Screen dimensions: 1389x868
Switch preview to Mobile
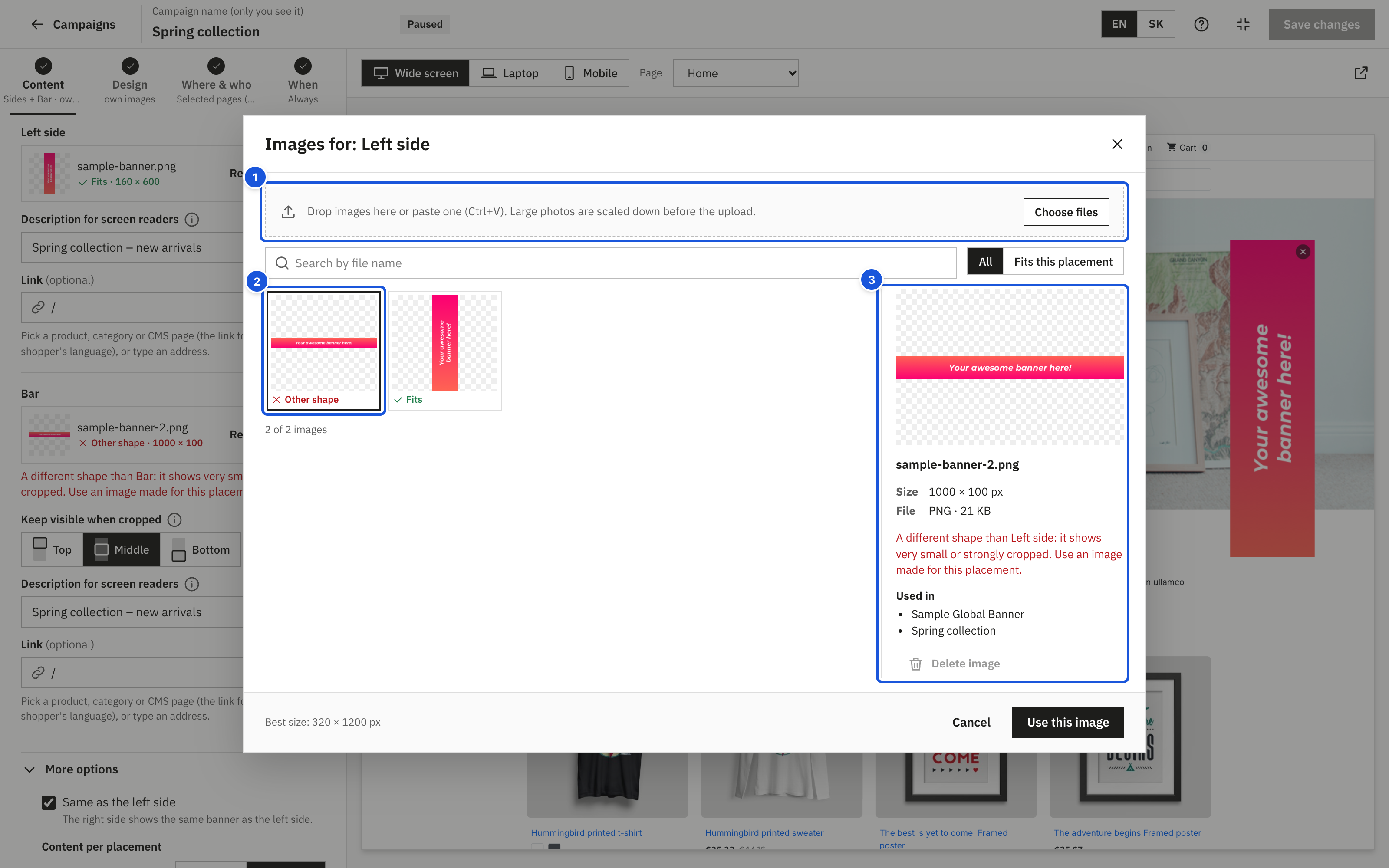tap(590, 73)
